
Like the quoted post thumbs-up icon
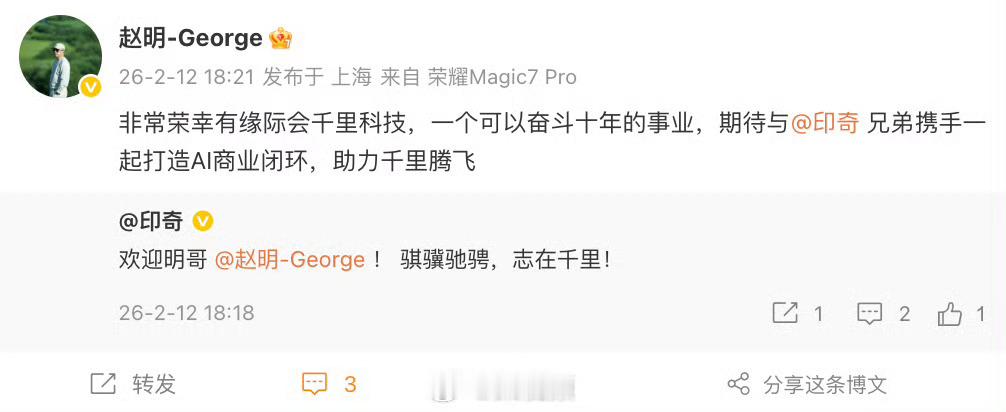pyautogui.click(x=950, y=314)
